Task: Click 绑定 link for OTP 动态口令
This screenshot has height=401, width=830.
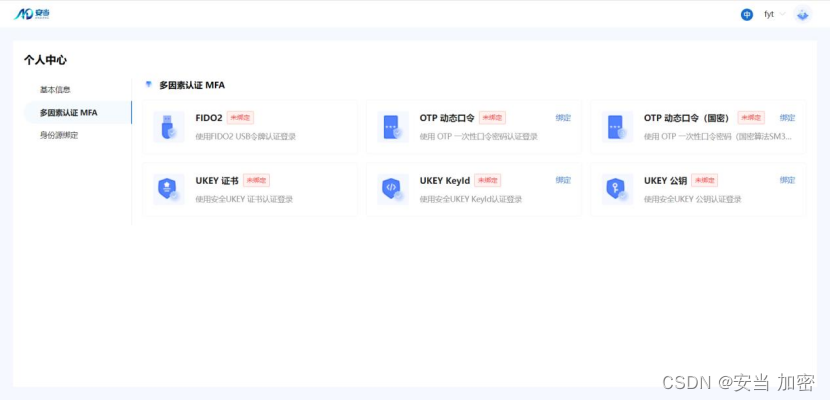Action: 563,118
